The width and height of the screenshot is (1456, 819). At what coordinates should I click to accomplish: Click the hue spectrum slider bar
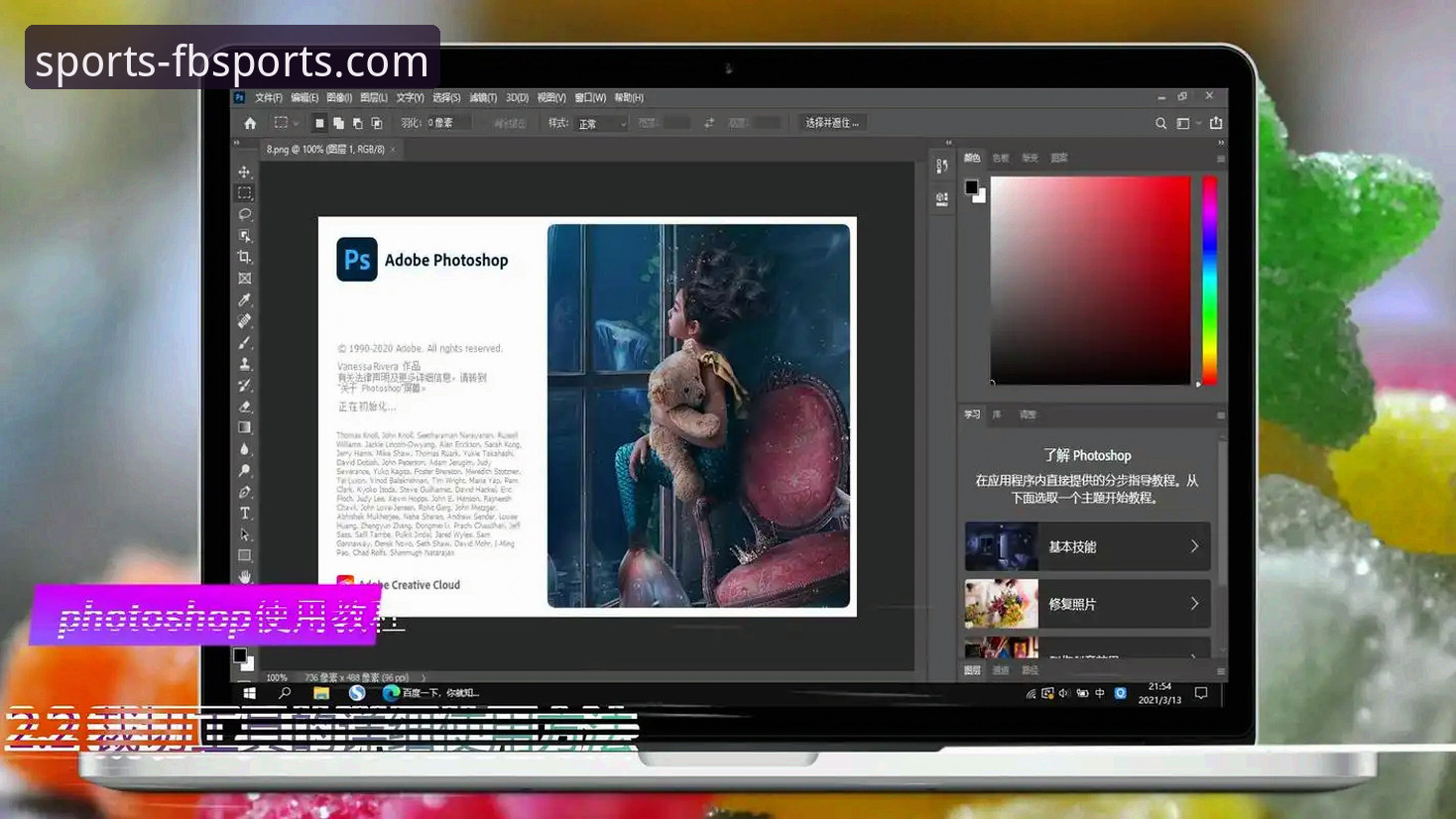pyautogui.click(x=1209, y=281)
